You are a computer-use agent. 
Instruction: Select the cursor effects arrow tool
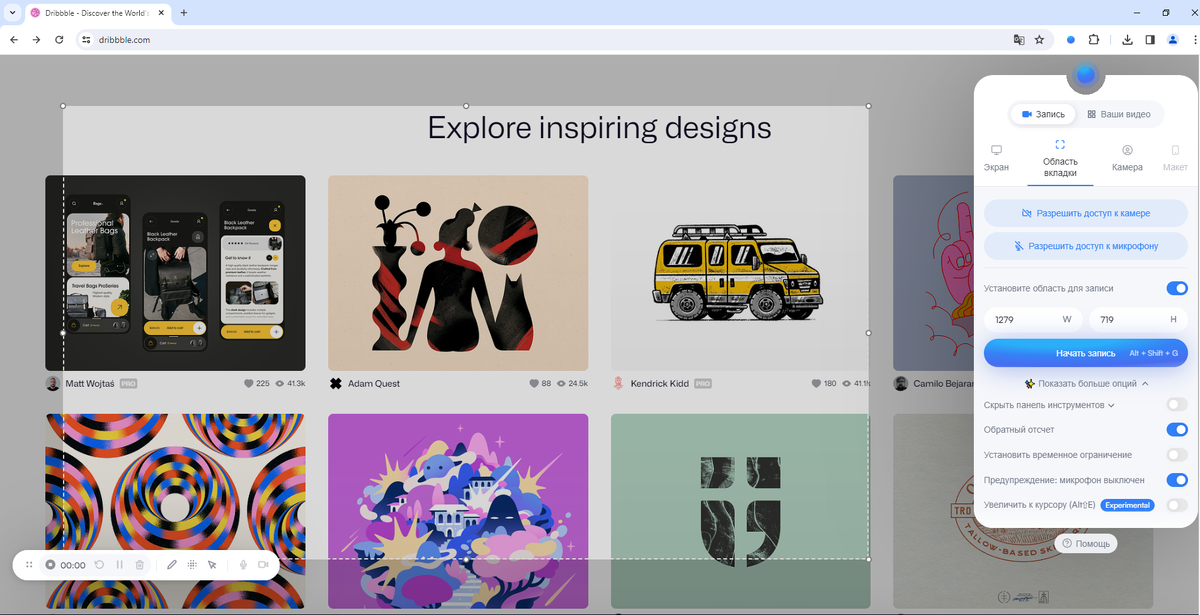pyautogui.click(x=212, y=565)
